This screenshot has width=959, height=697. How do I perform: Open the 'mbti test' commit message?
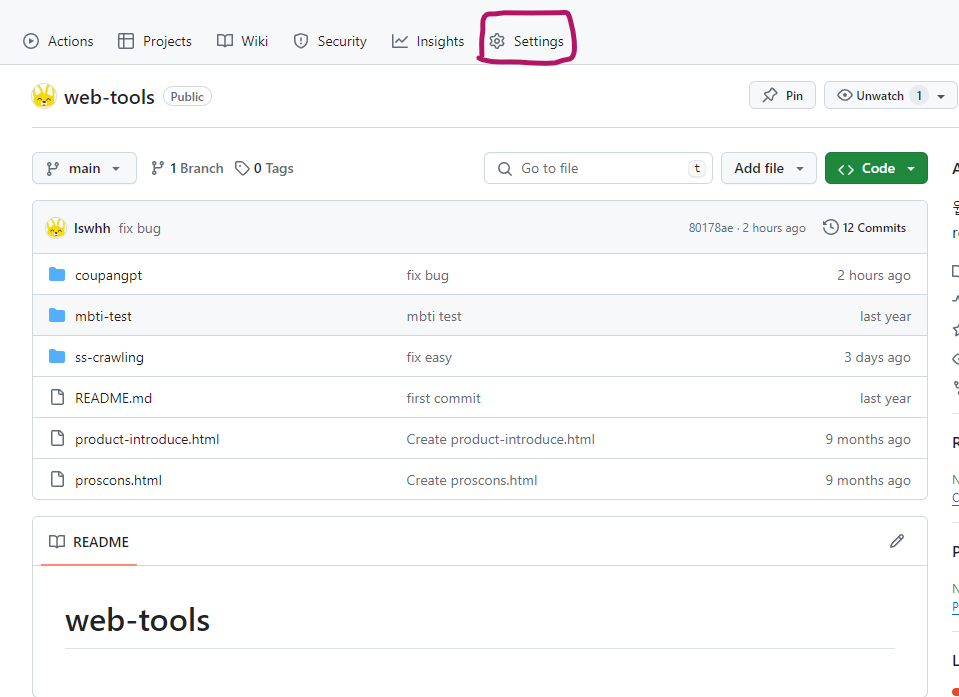[x=434, y=316]
